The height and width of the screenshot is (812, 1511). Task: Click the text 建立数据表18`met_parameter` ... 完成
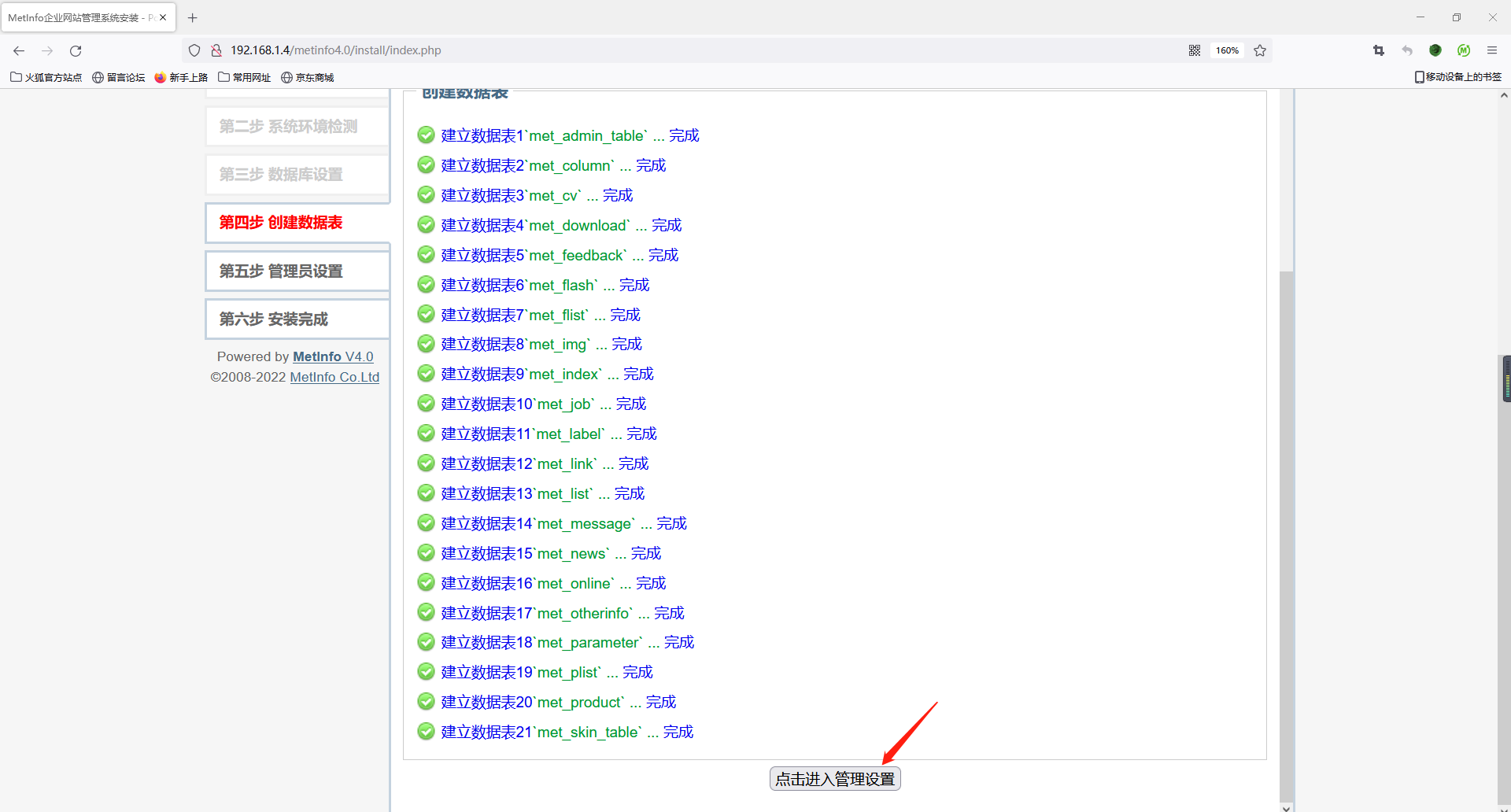pos(568,642)
